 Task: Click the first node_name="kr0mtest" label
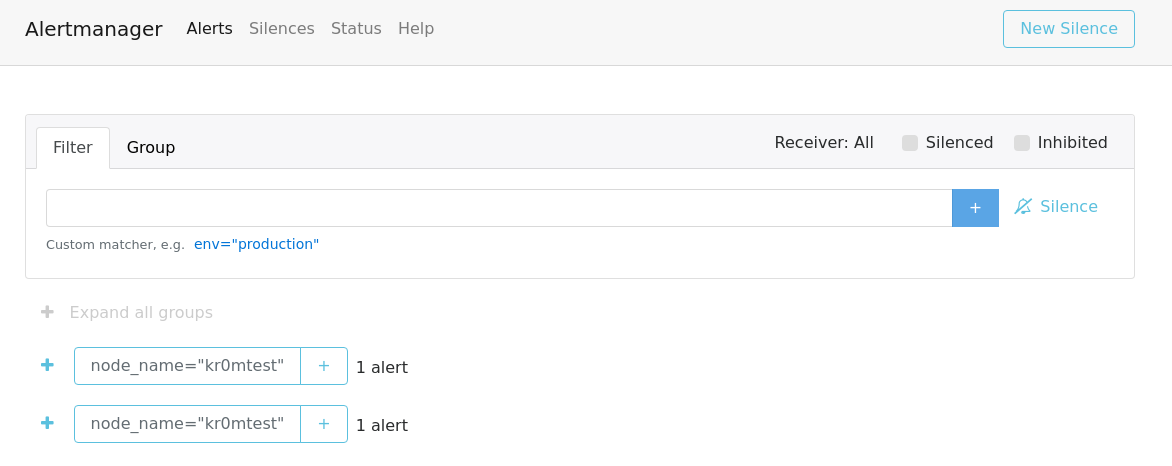tap(187, 366)
